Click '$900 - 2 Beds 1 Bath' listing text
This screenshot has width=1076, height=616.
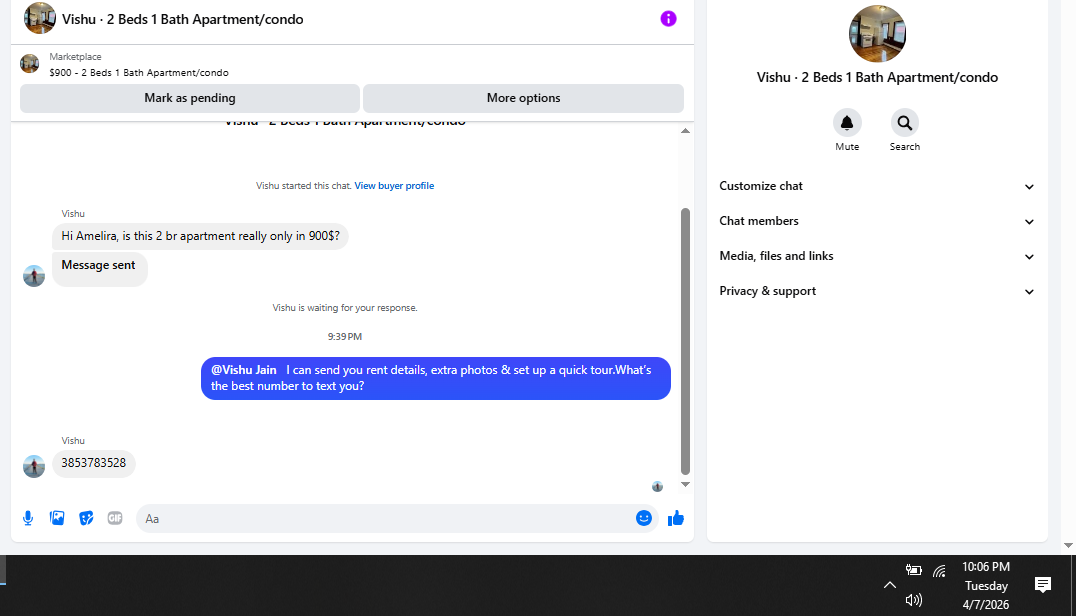click(139, 73)
